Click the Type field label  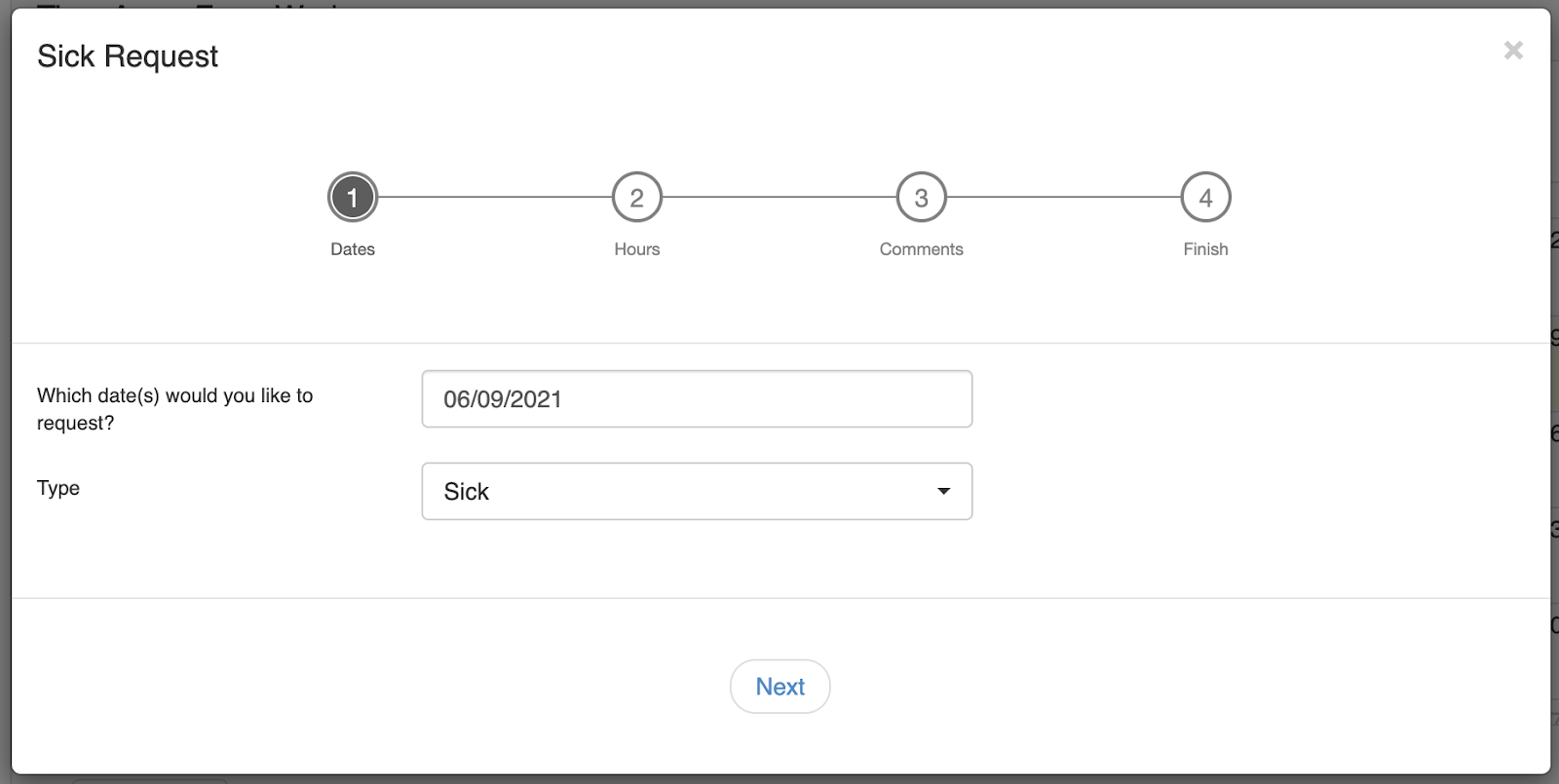[58, 488]
